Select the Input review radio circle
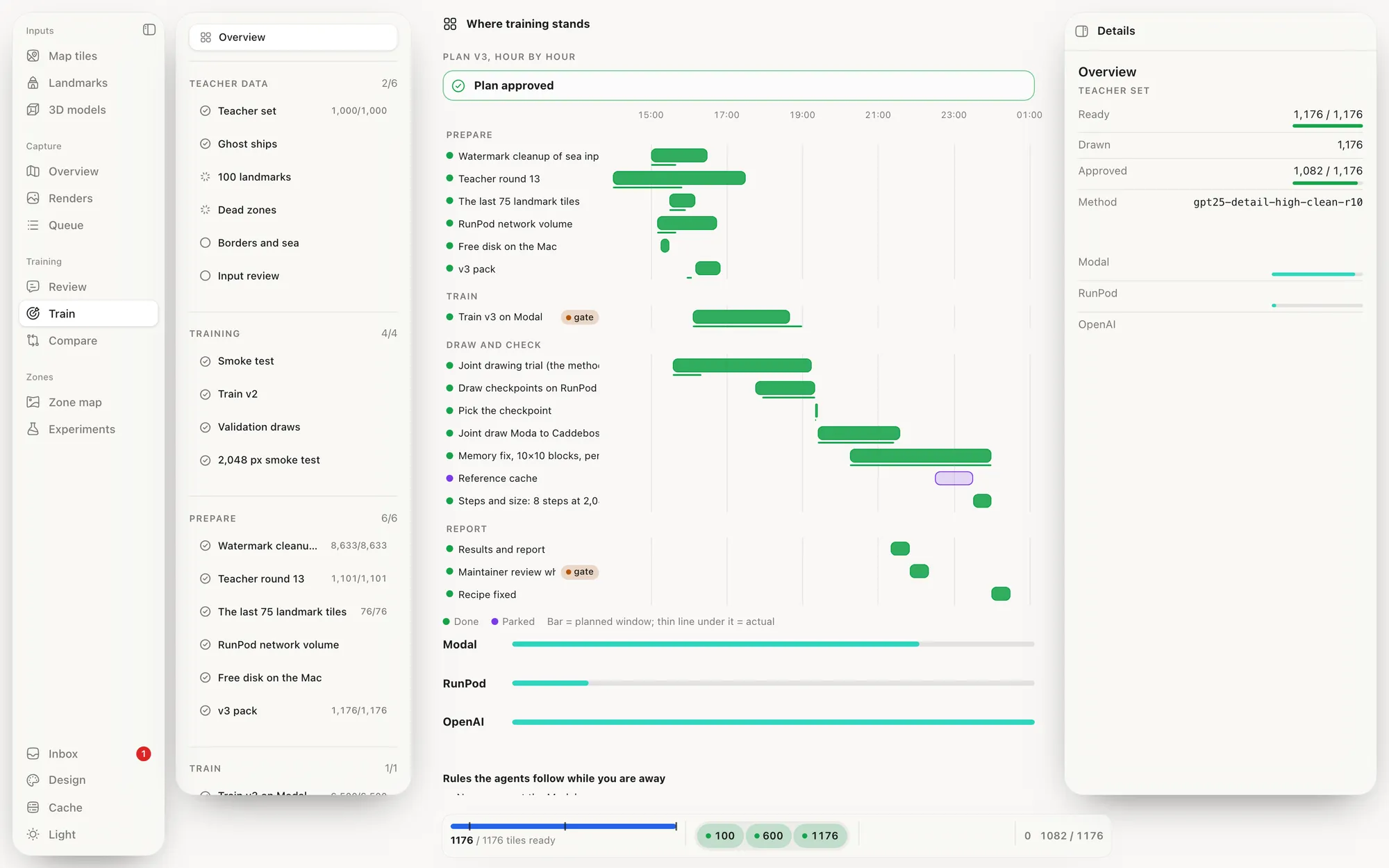 coord(205,276)
